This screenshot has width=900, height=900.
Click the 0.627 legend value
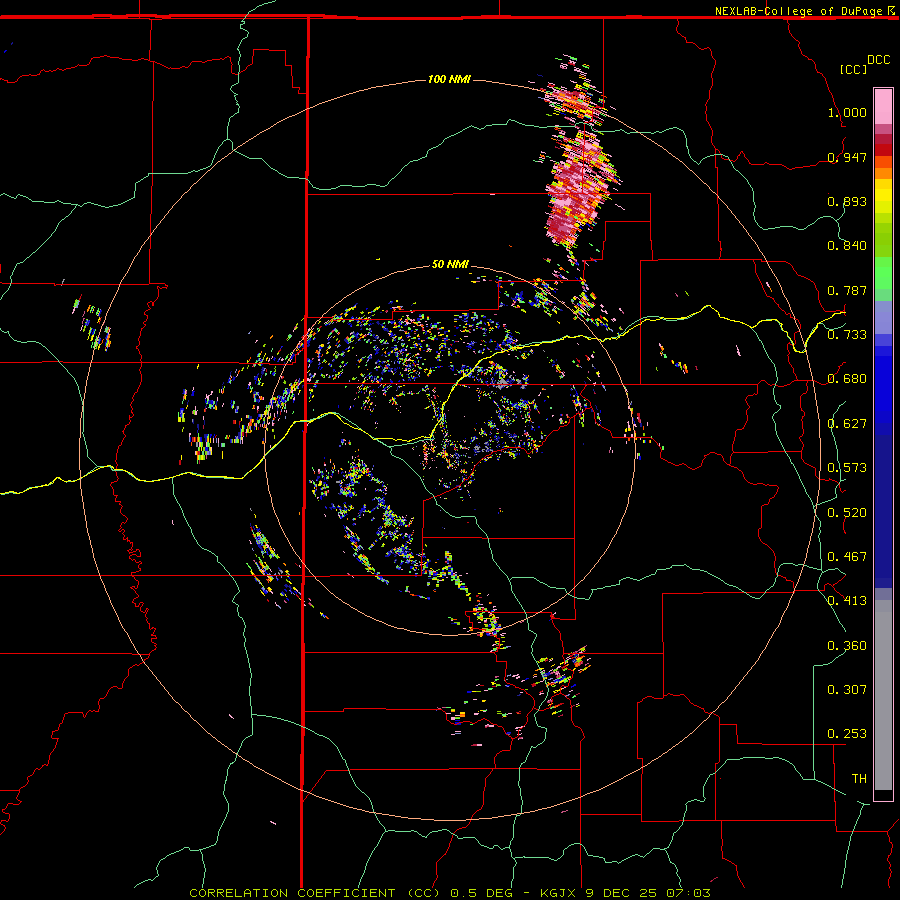(847, 424)
